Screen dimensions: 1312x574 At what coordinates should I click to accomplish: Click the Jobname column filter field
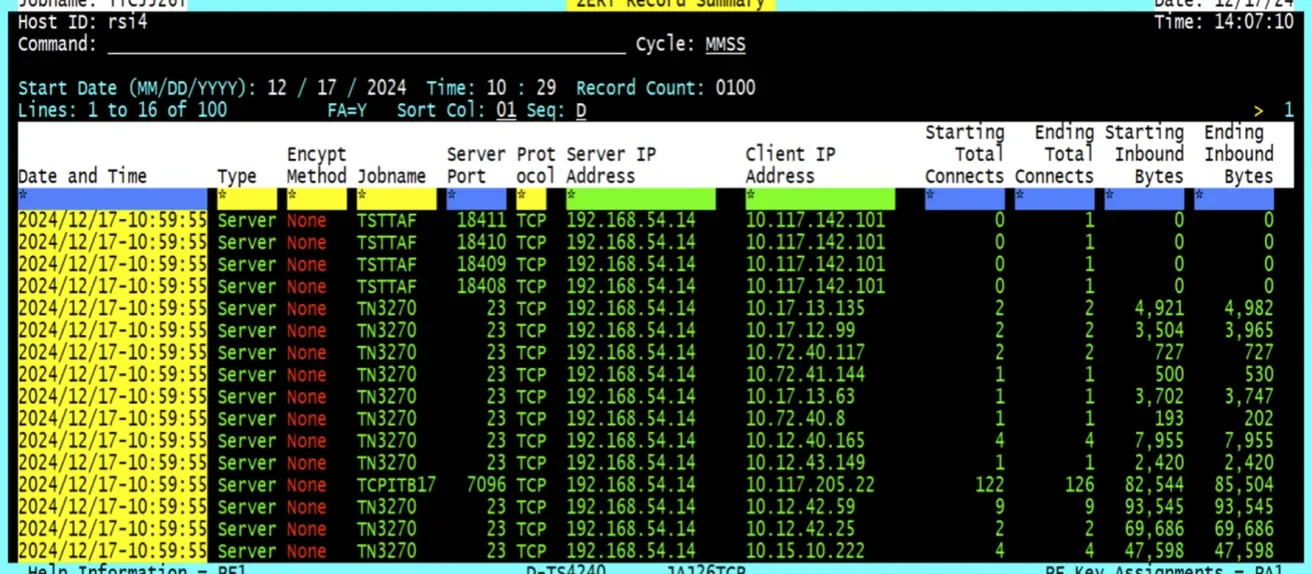[396, 198]
